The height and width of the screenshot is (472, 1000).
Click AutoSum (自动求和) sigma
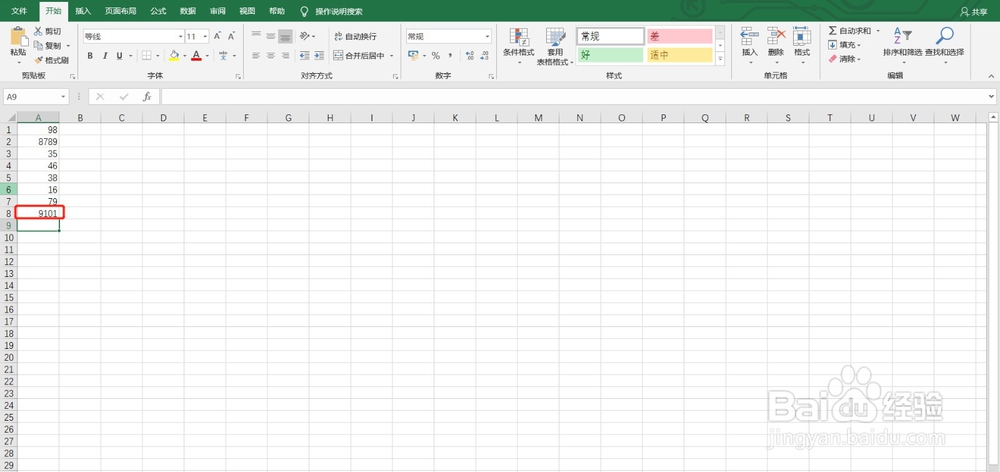pyautogui.click(x=849, y=31)
